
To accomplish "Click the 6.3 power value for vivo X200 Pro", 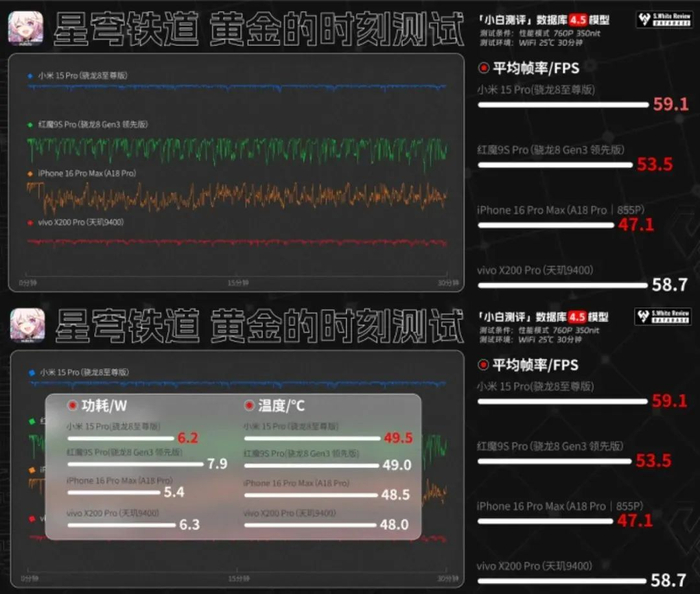I will click(x=189, y=524).
